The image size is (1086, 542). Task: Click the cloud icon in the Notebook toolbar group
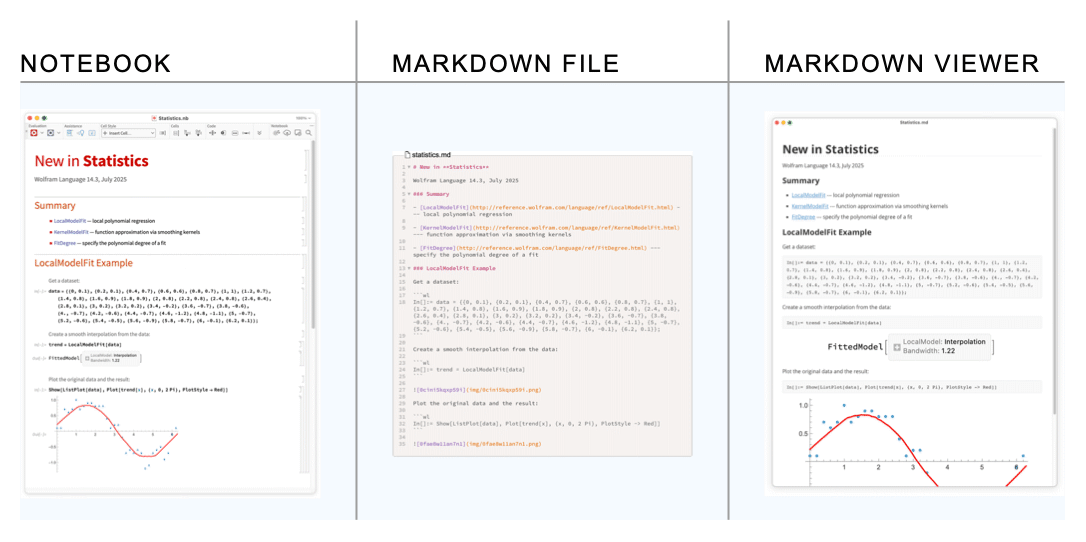(x=287, y=133)
